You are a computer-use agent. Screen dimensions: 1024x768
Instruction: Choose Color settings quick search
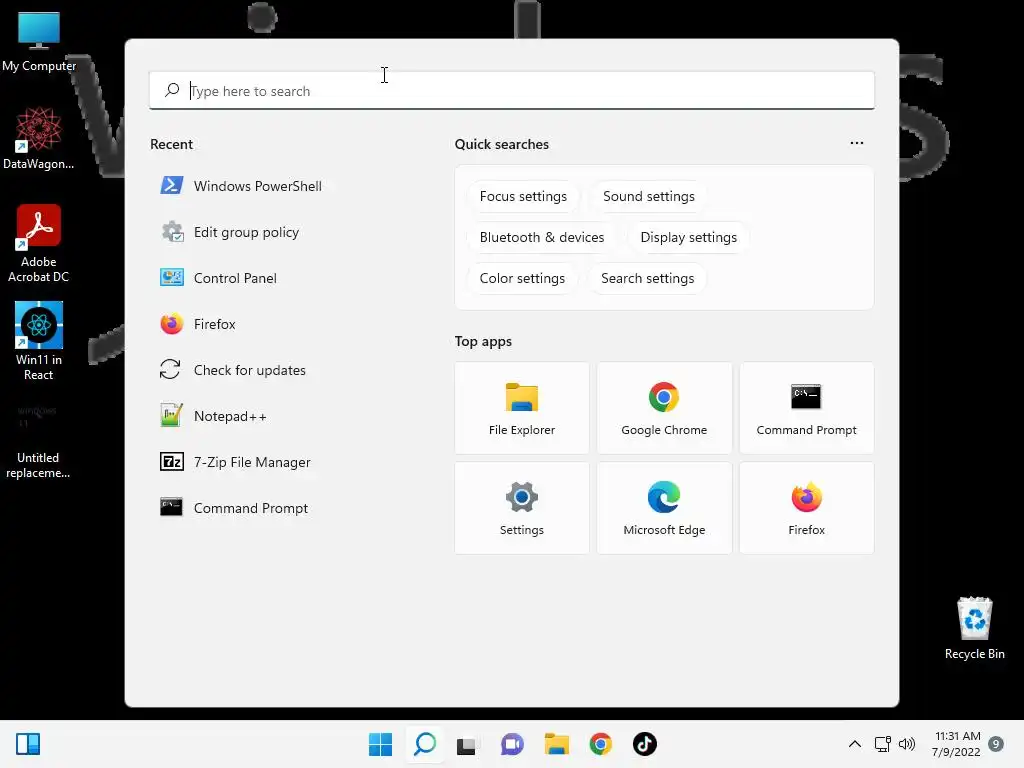click(x=522, y=279)
